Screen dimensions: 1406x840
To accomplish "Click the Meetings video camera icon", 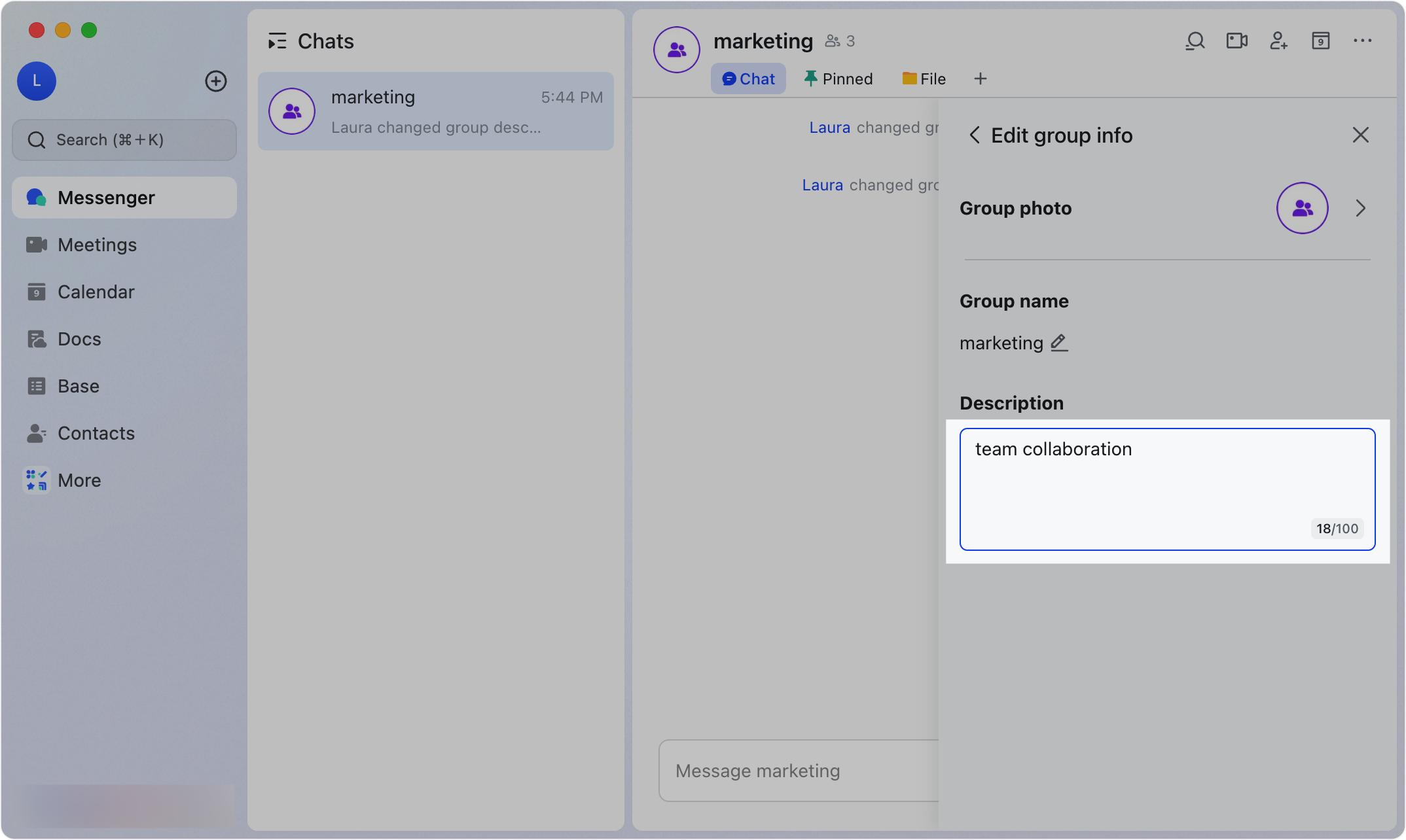I will click(36, 245).
